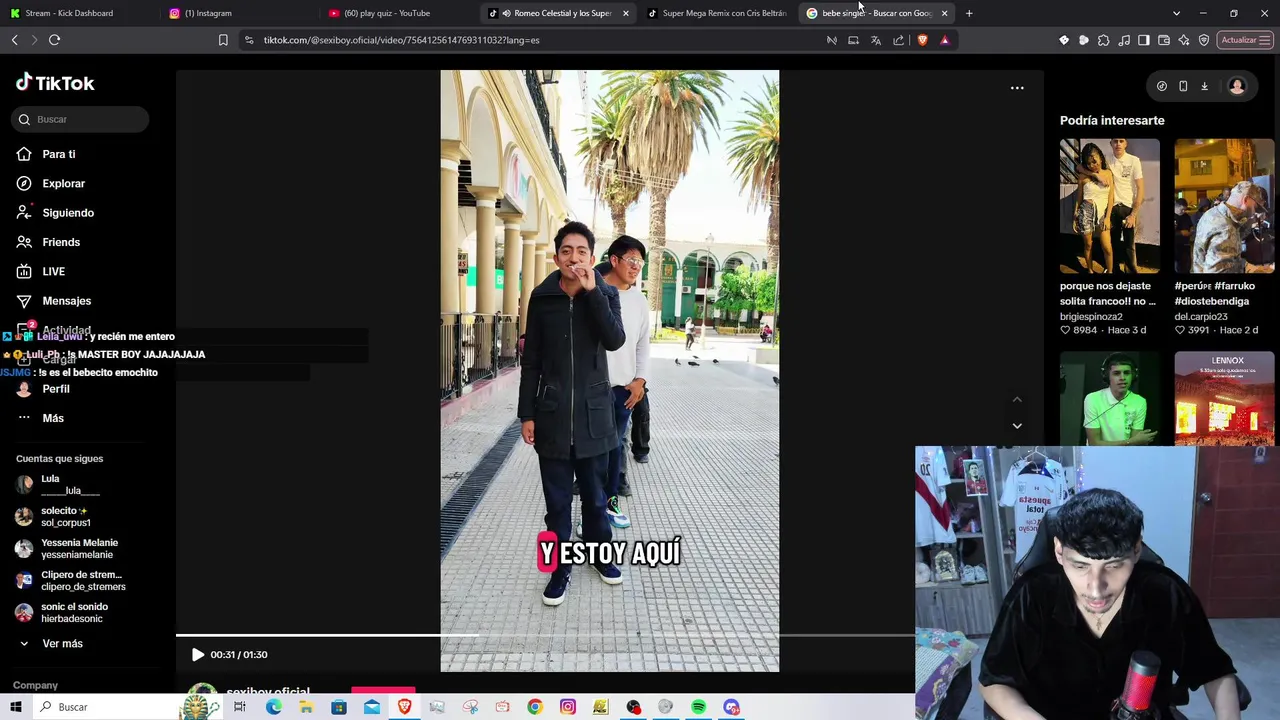Switch to the Stream - Kick Dashboard tab
The width and height of the screenshot is (1280, 720).
[68, 13]
